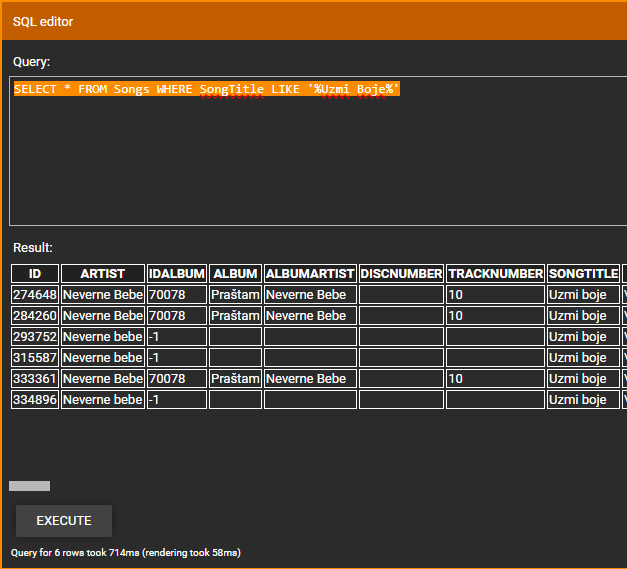Click the cell with ID 293752
Viewport: 627px width, 569px height.
tap(35, 337)
